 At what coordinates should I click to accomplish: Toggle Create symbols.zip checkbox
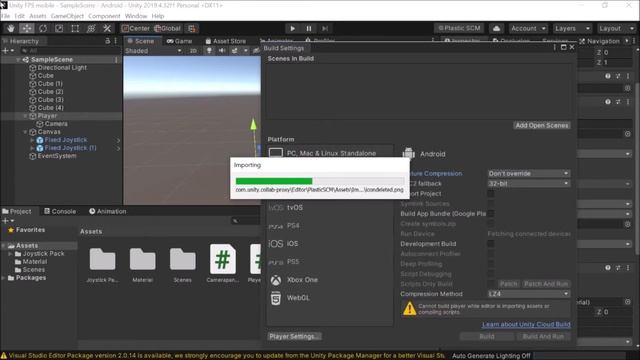(x=491, y=224)
